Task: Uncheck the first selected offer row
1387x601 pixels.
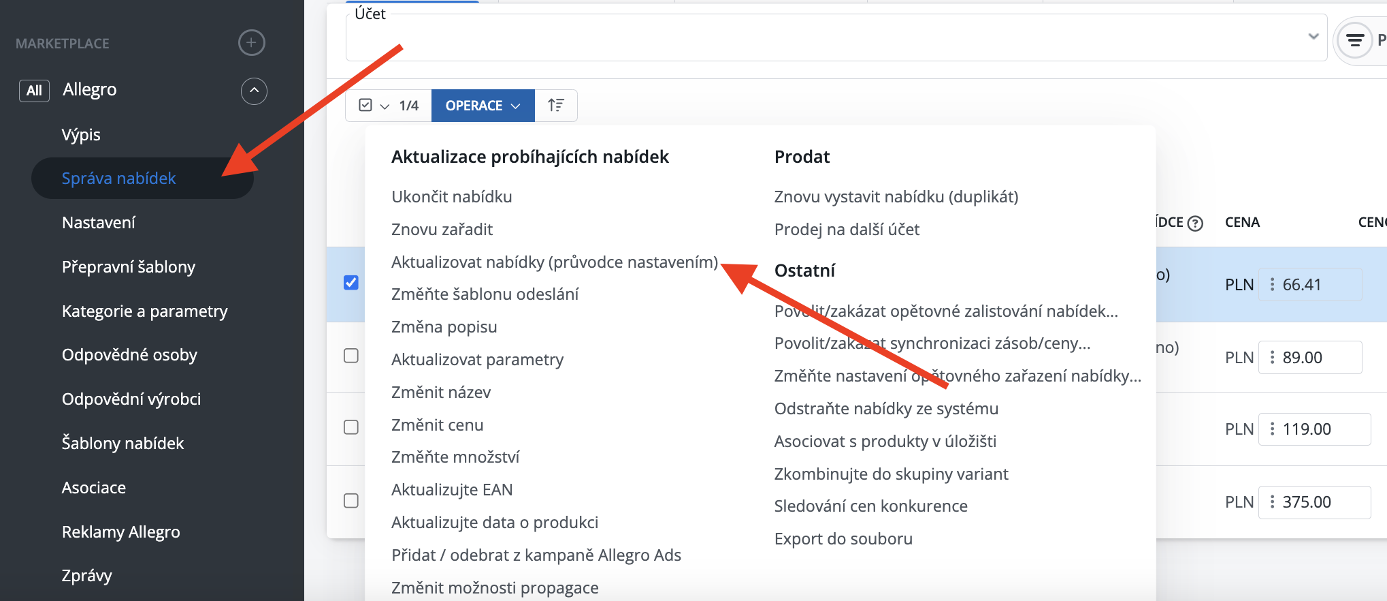Action: coord(351,283)
